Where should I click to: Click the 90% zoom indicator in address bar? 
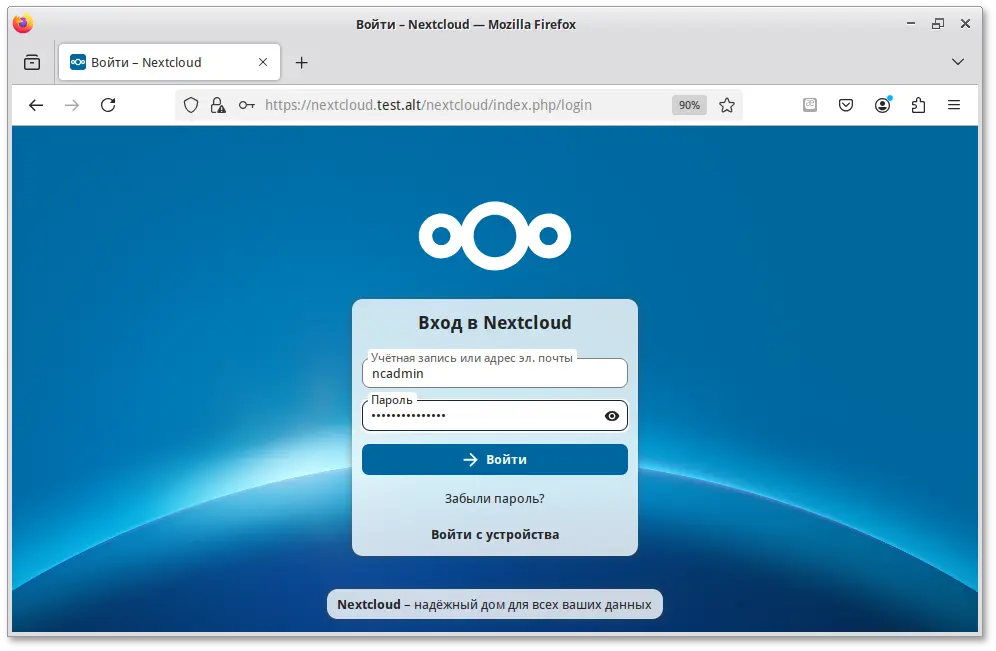click(x=688, y=104)
